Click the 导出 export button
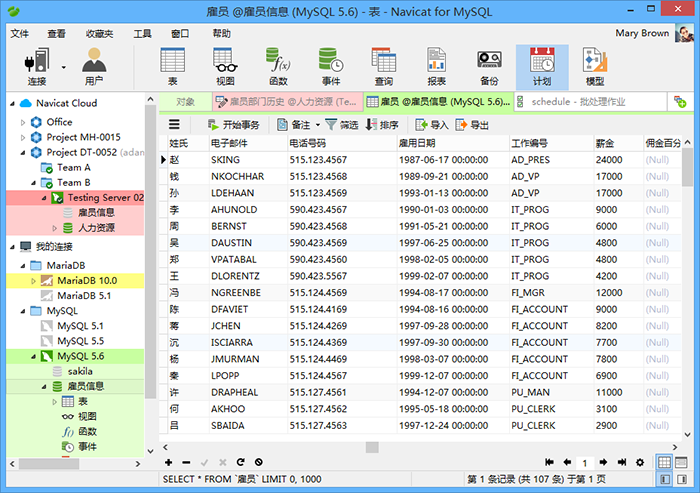 pos(472,125)
